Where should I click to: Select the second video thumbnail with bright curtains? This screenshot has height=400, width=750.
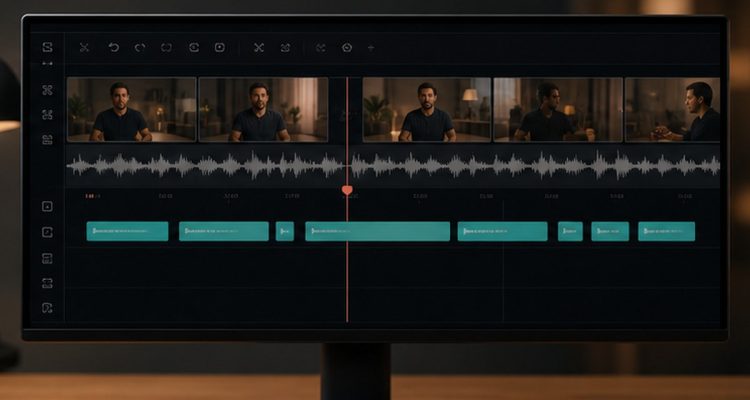click(264, 110)
